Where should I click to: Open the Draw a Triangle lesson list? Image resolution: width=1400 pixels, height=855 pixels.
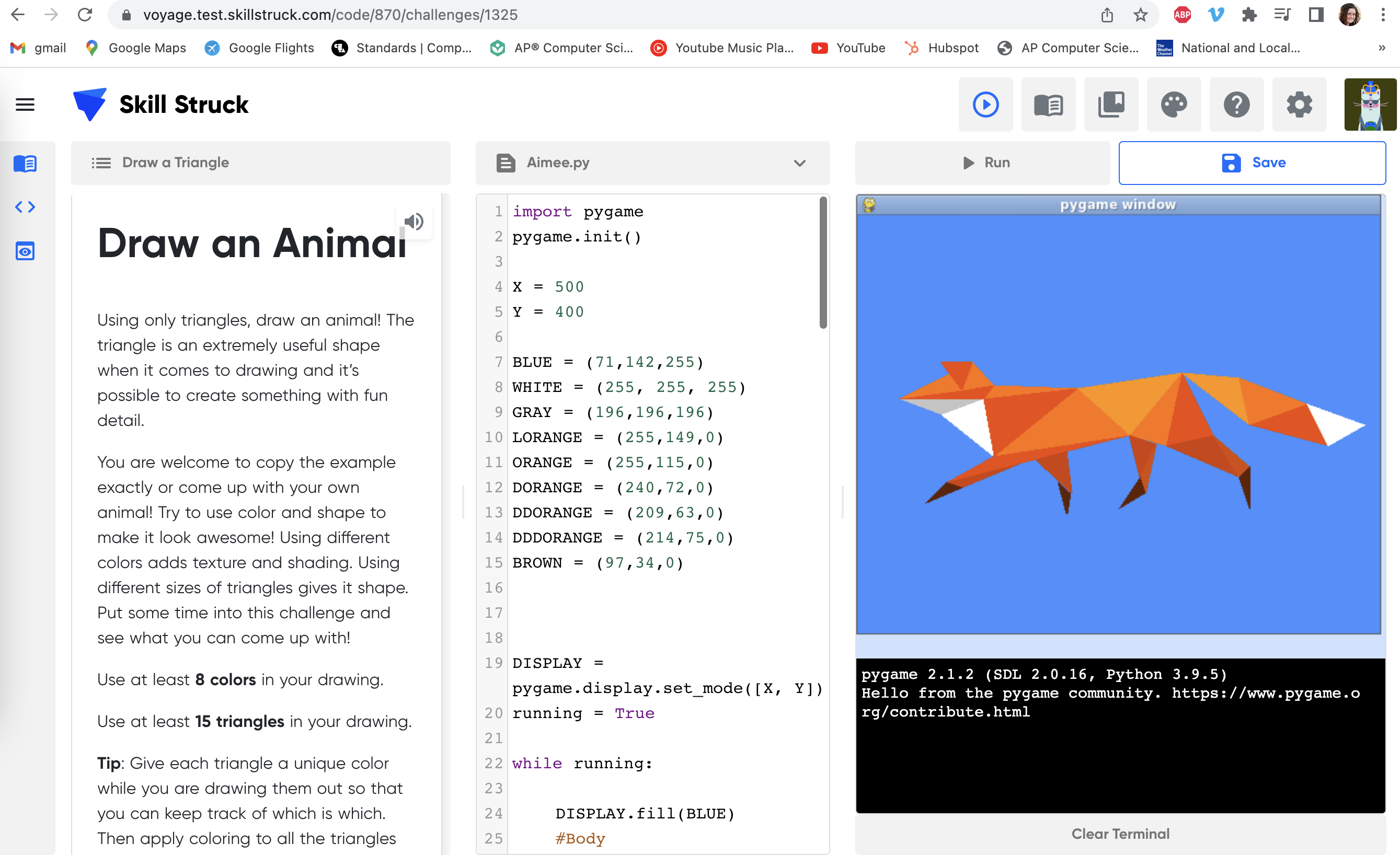pyautogui.click(x=261, y=163)
